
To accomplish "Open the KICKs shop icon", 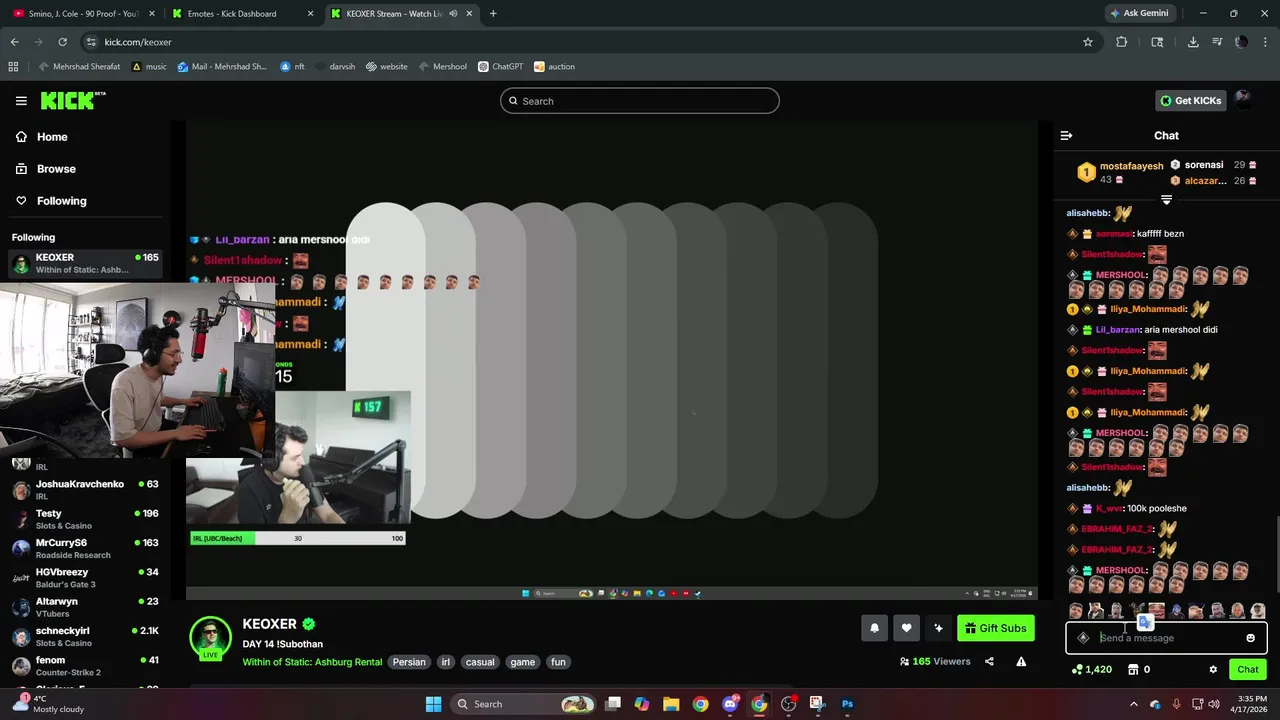I will [1133, 669].
